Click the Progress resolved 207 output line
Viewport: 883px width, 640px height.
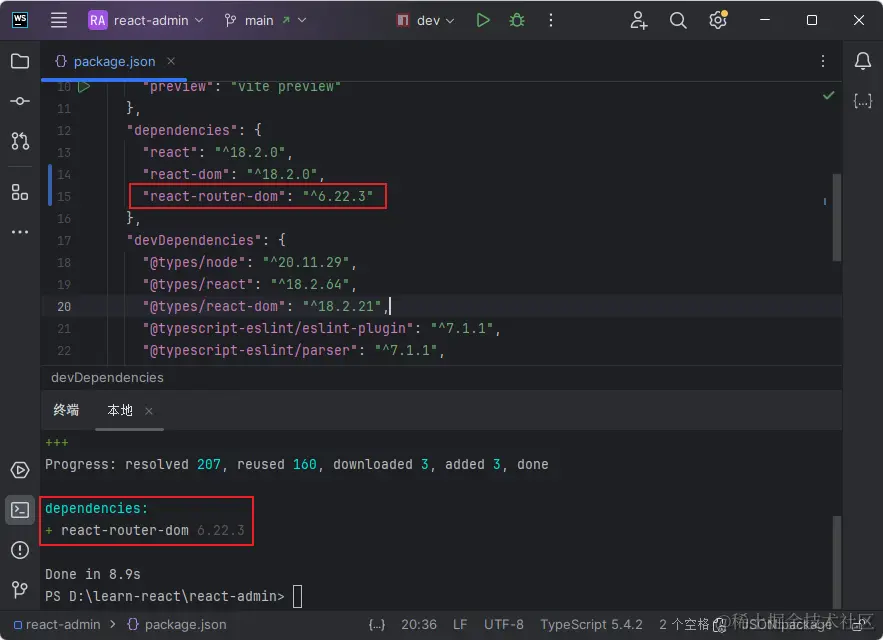(x=297, y=464)
